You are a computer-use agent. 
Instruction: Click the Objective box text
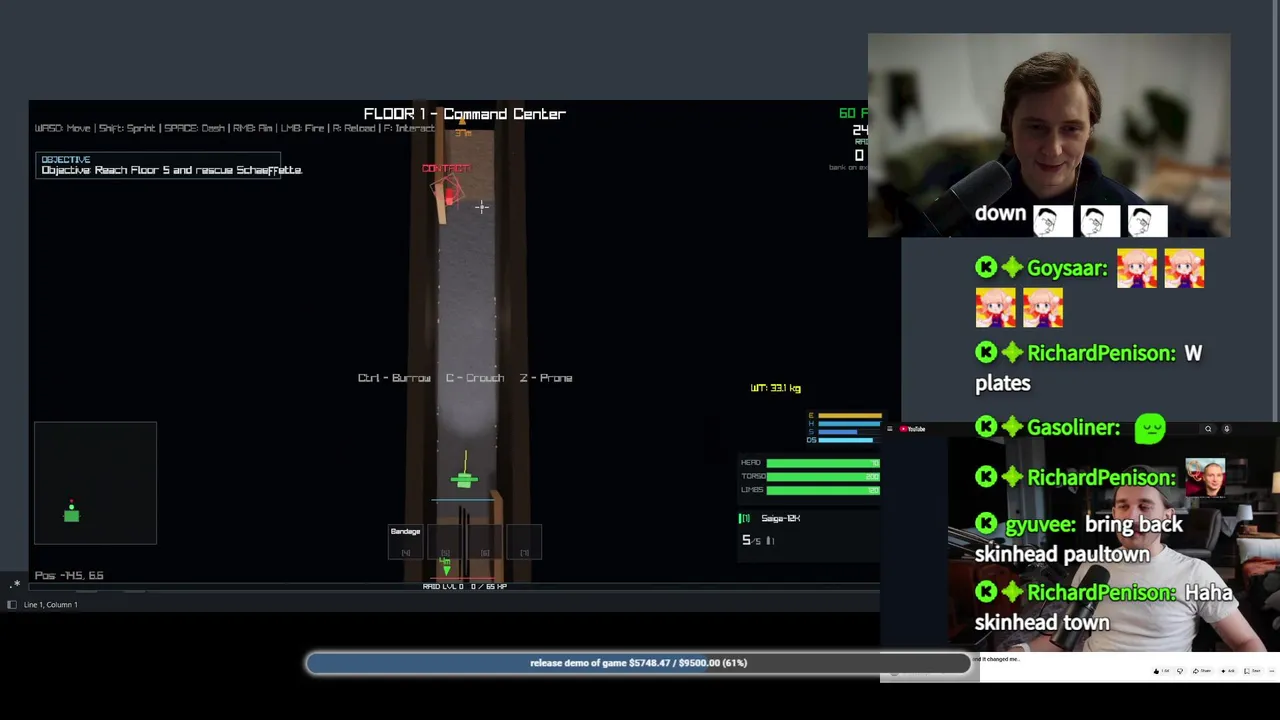tap(171, 170)
